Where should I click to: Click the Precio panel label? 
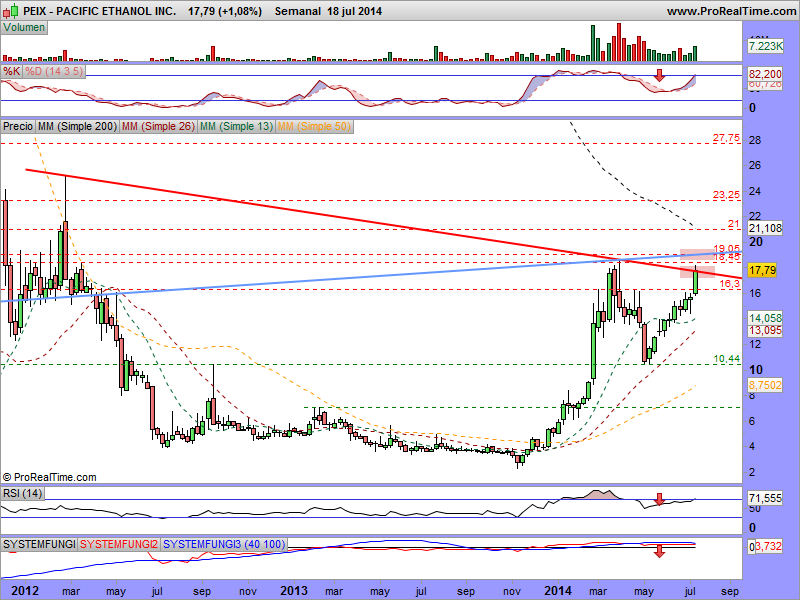(18, 126)
